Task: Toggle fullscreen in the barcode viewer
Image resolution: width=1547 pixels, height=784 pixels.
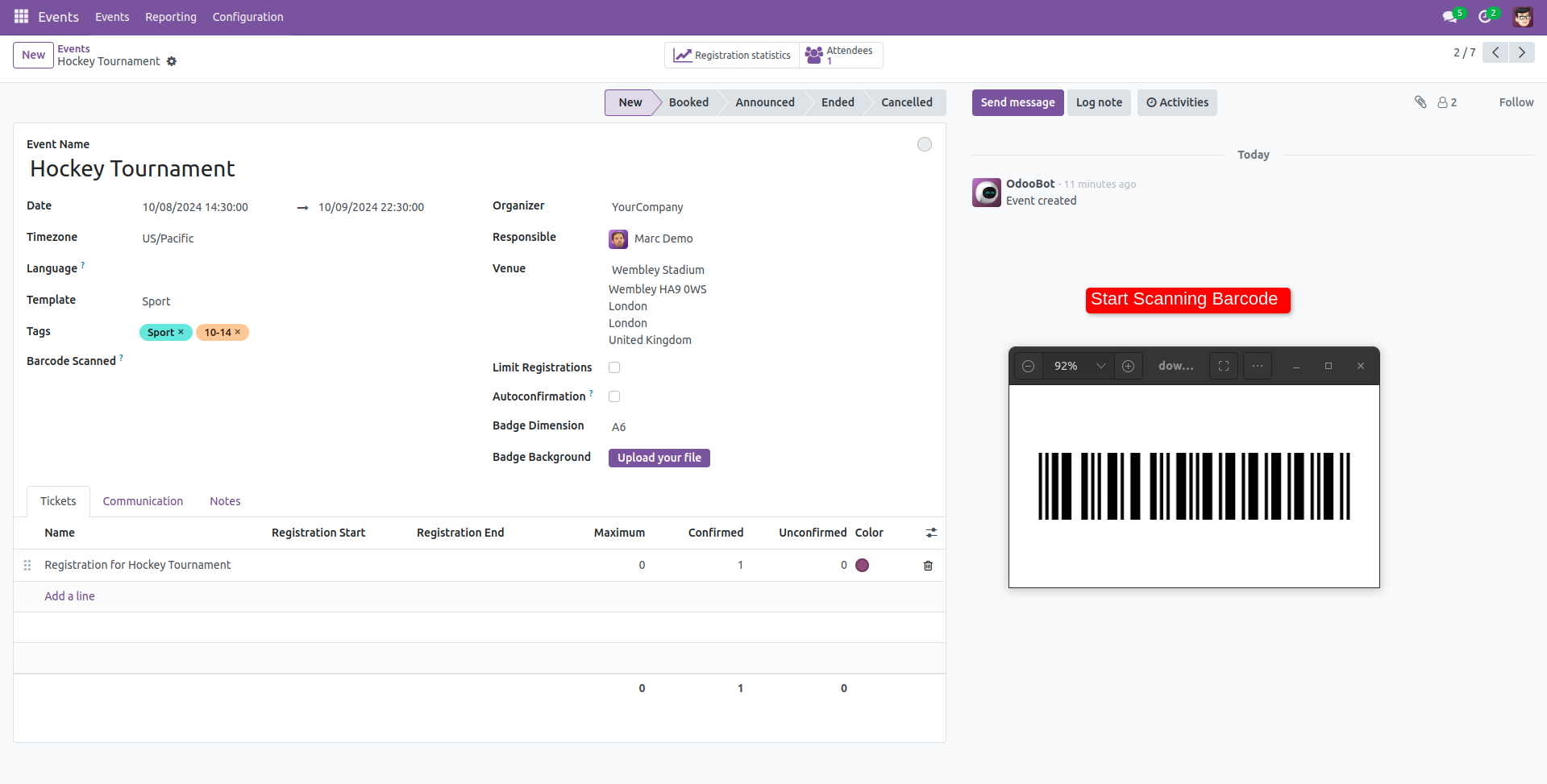Action: 1224,366
